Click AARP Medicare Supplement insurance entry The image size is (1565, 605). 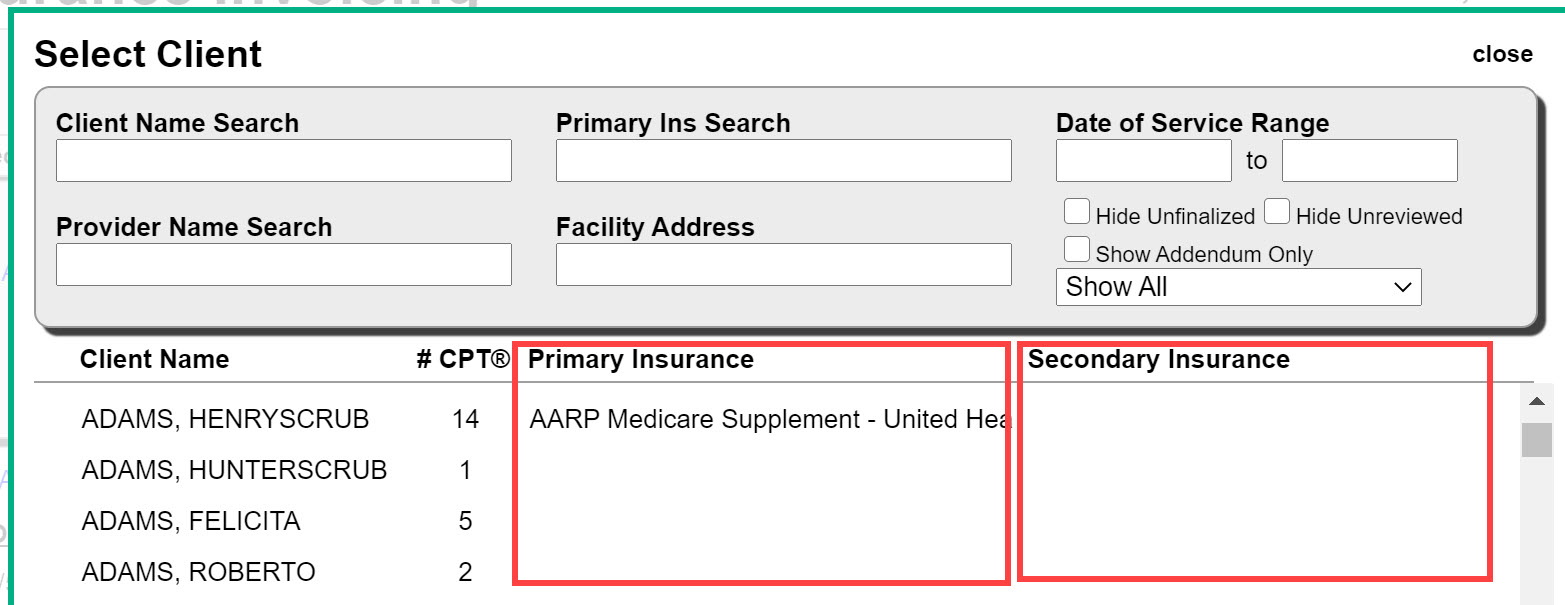point(769,419)
